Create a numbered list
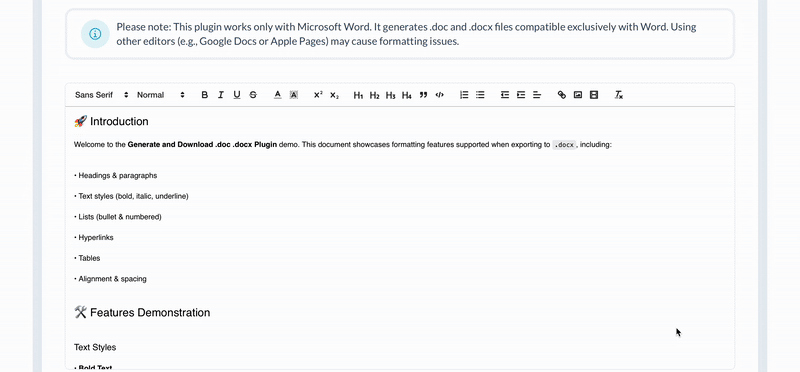Screen dimensions: 800x372 point(464,95)
